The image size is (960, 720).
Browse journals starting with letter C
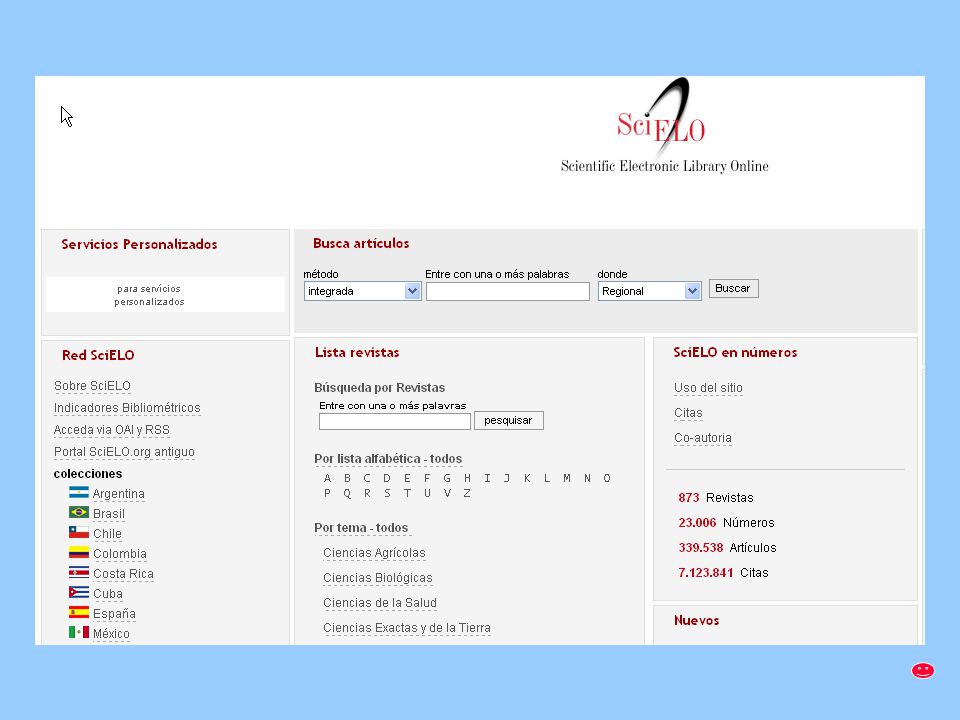tap(367, 478)
